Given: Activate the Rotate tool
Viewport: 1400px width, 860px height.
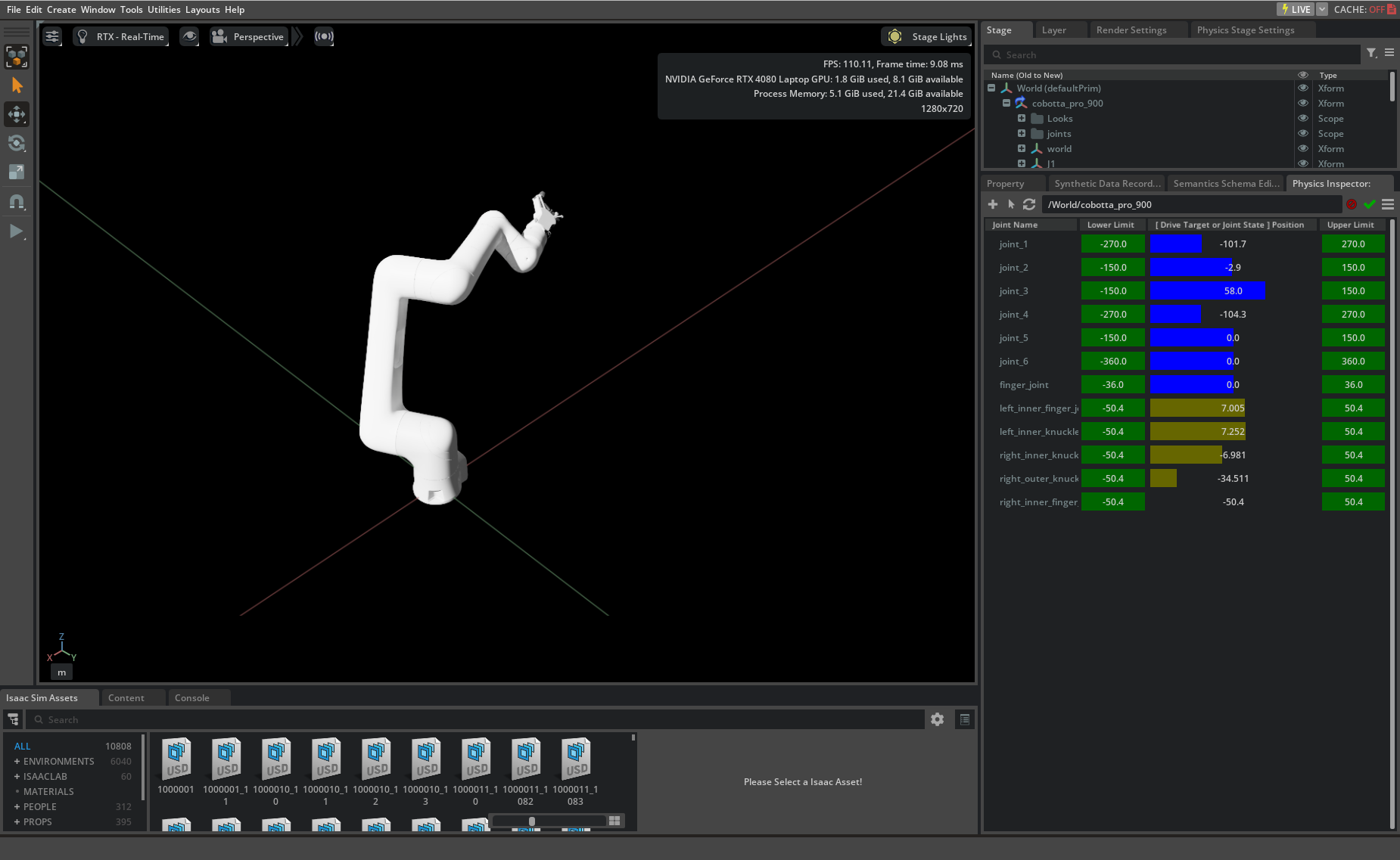Looking at the screenshot, I should pos(17,143).
